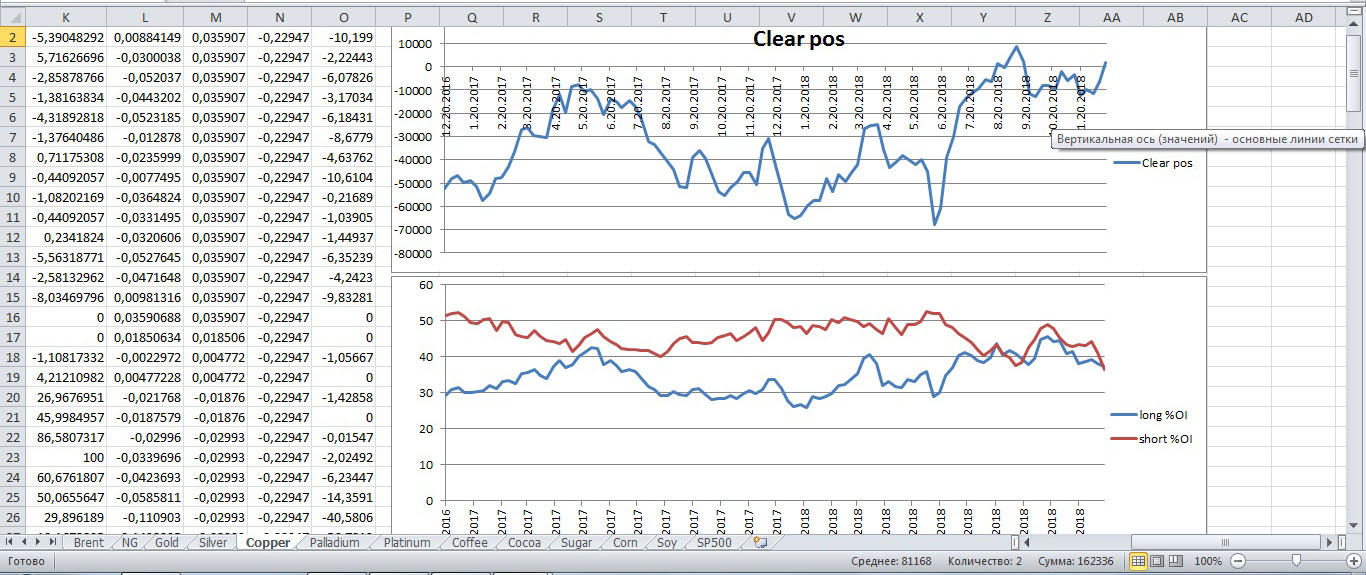This screenshot has height=575, width=1366.
Task: Click the -80000 axis label on top chart
Action: 413,252
